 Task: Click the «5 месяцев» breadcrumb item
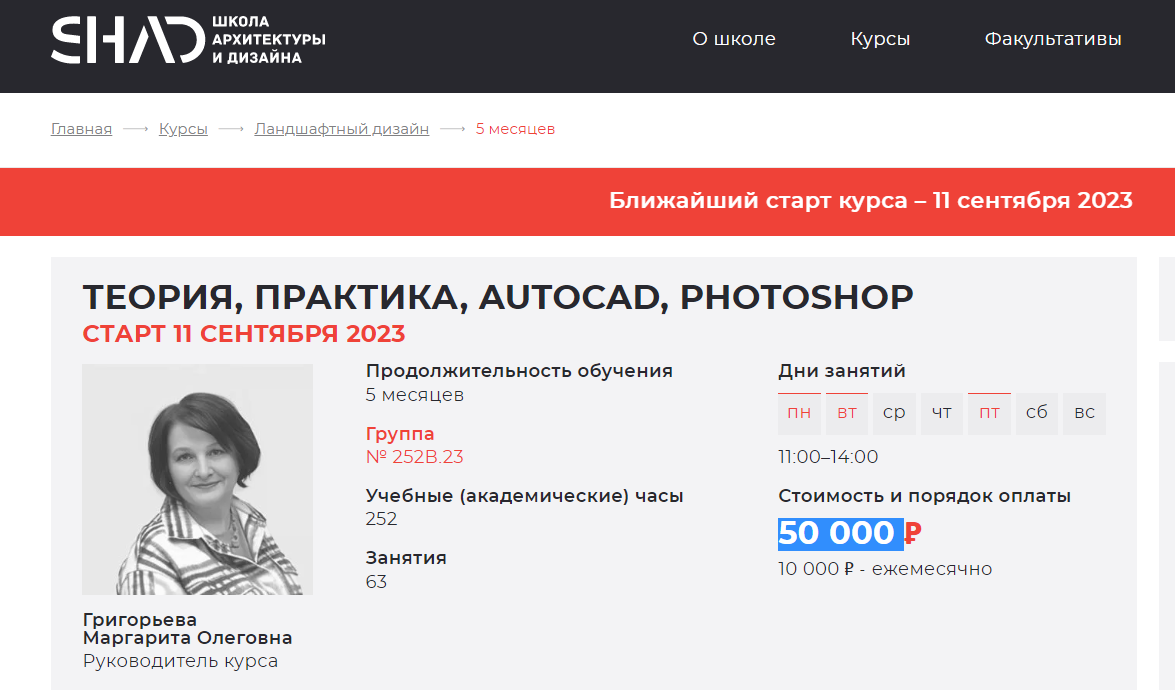pyautogui.click(x=515, y=129)
